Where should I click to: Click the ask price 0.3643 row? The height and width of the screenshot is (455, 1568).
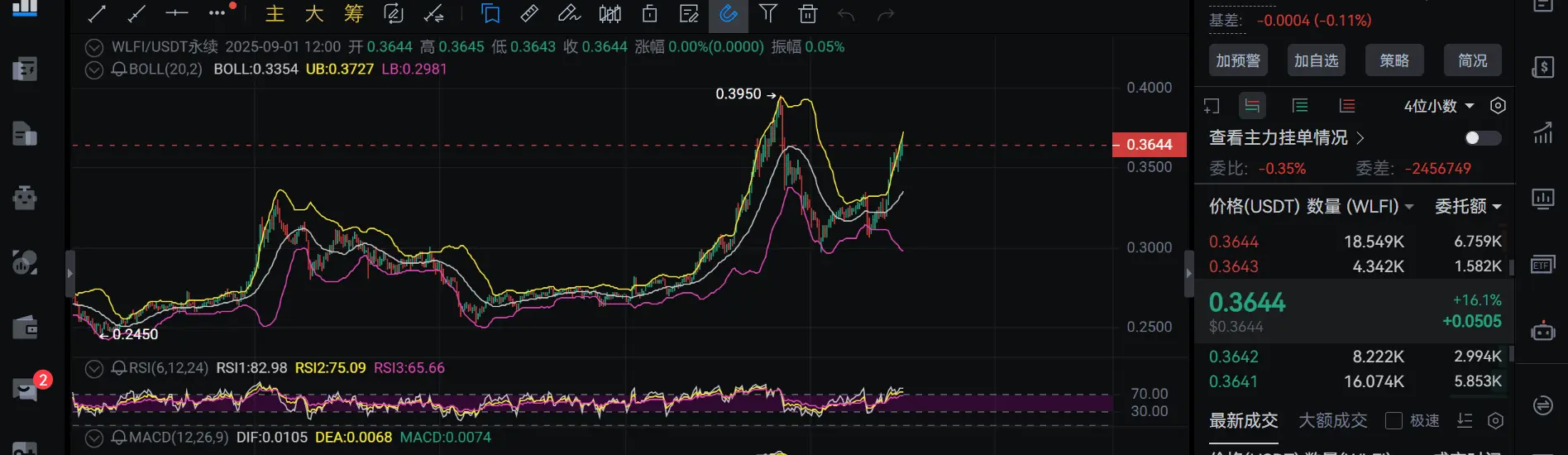(1355, 266)
